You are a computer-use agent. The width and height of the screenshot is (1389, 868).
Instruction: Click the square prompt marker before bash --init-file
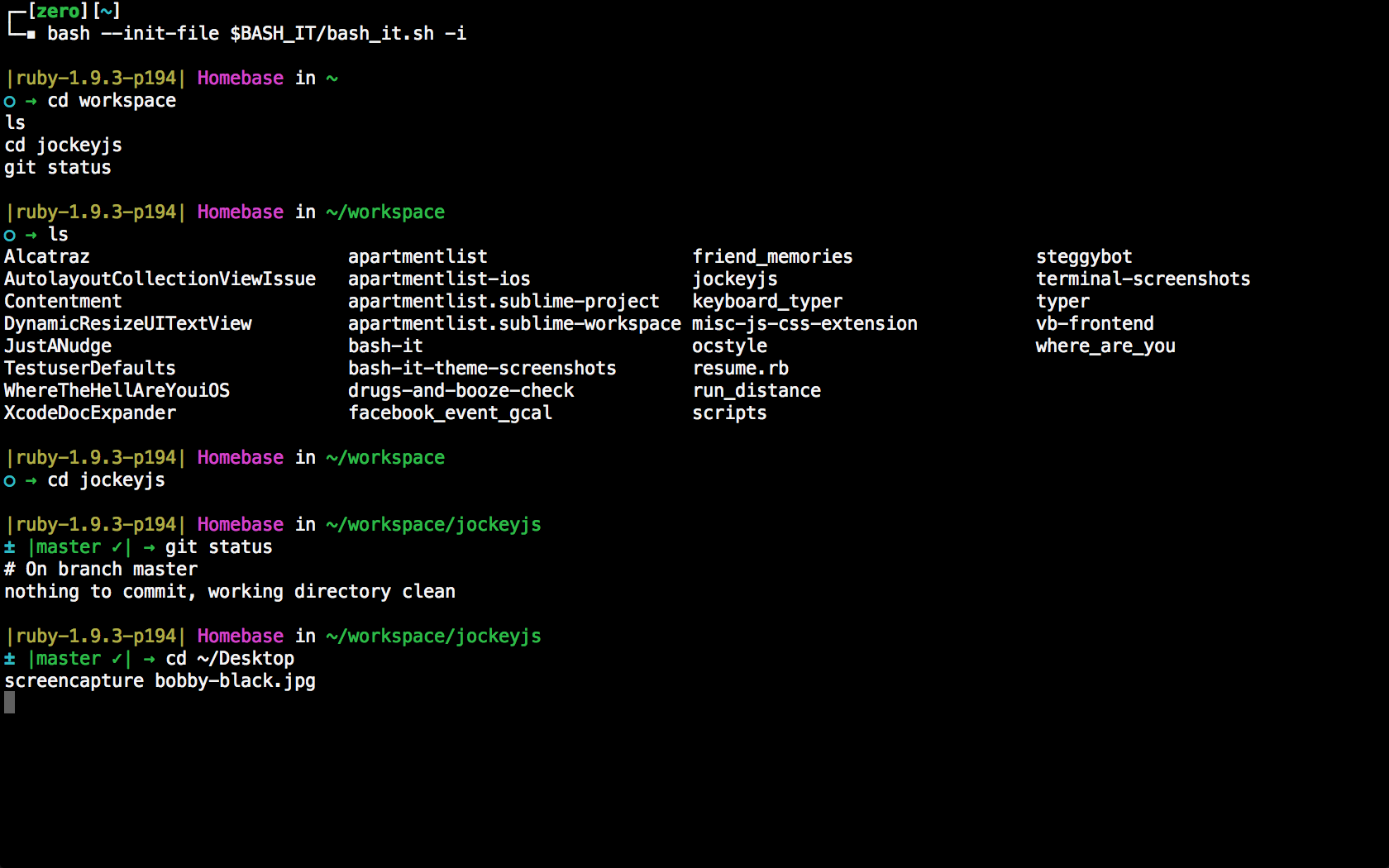point(31,35)
